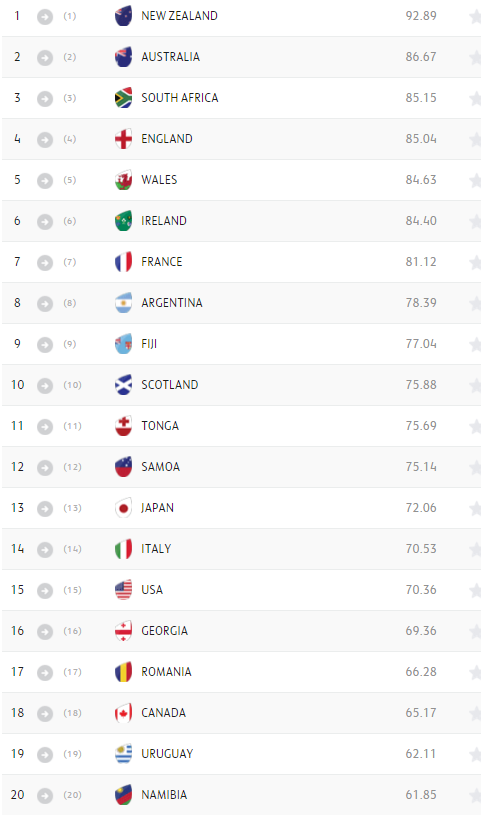
Task: Click the South Africa flag icon
Action: (x=123, y=98)
